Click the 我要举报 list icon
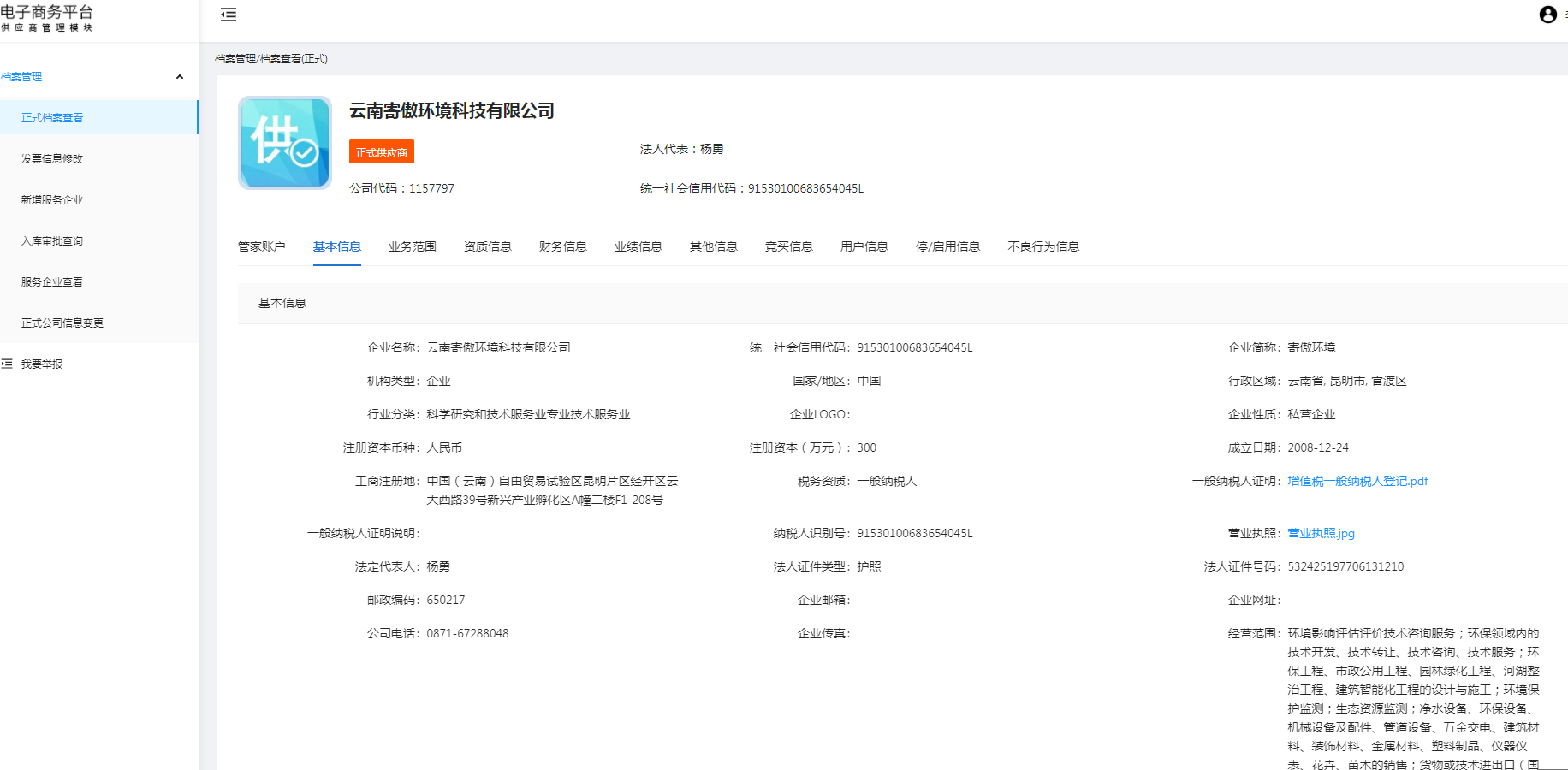Screen dimensions: 1568x770 click(x=7, y=364)
